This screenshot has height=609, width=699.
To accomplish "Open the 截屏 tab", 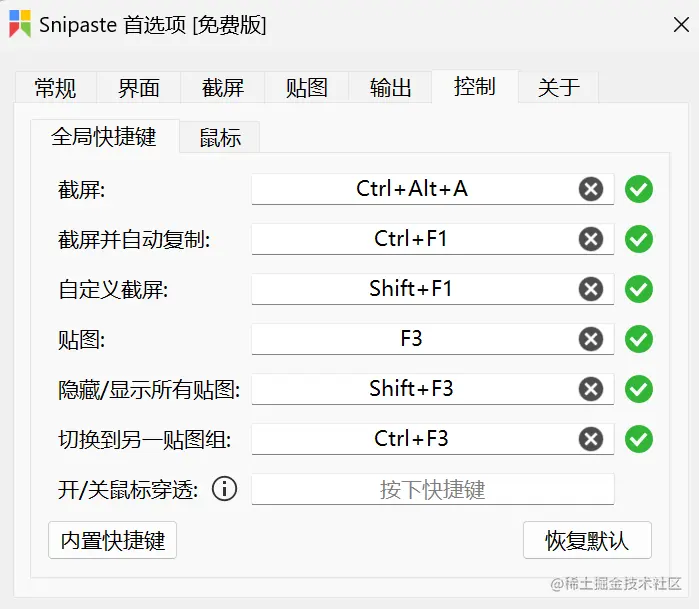I will pos(222,87).
